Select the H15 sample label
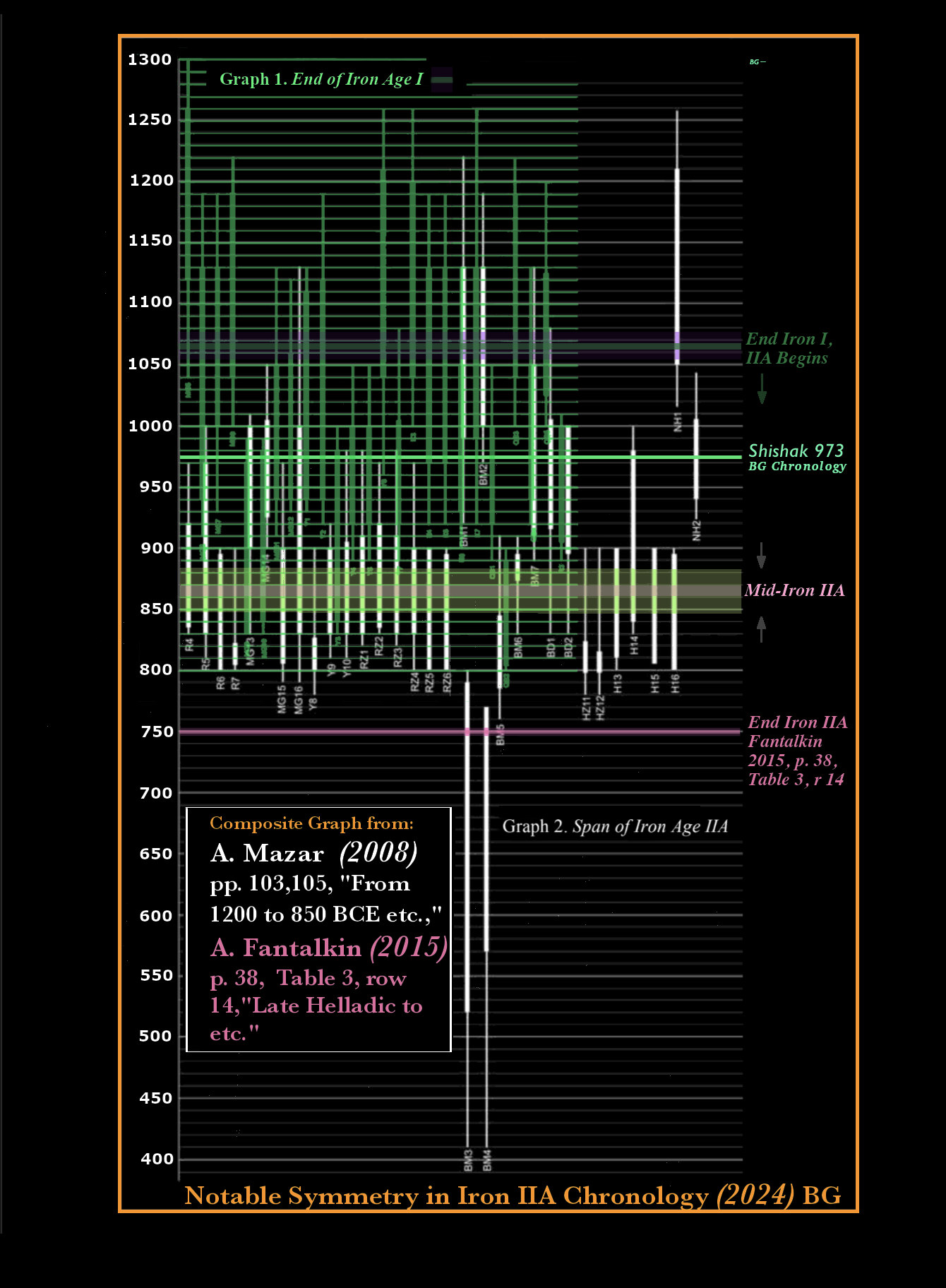946x1288 pixels. tap(654, 684)
